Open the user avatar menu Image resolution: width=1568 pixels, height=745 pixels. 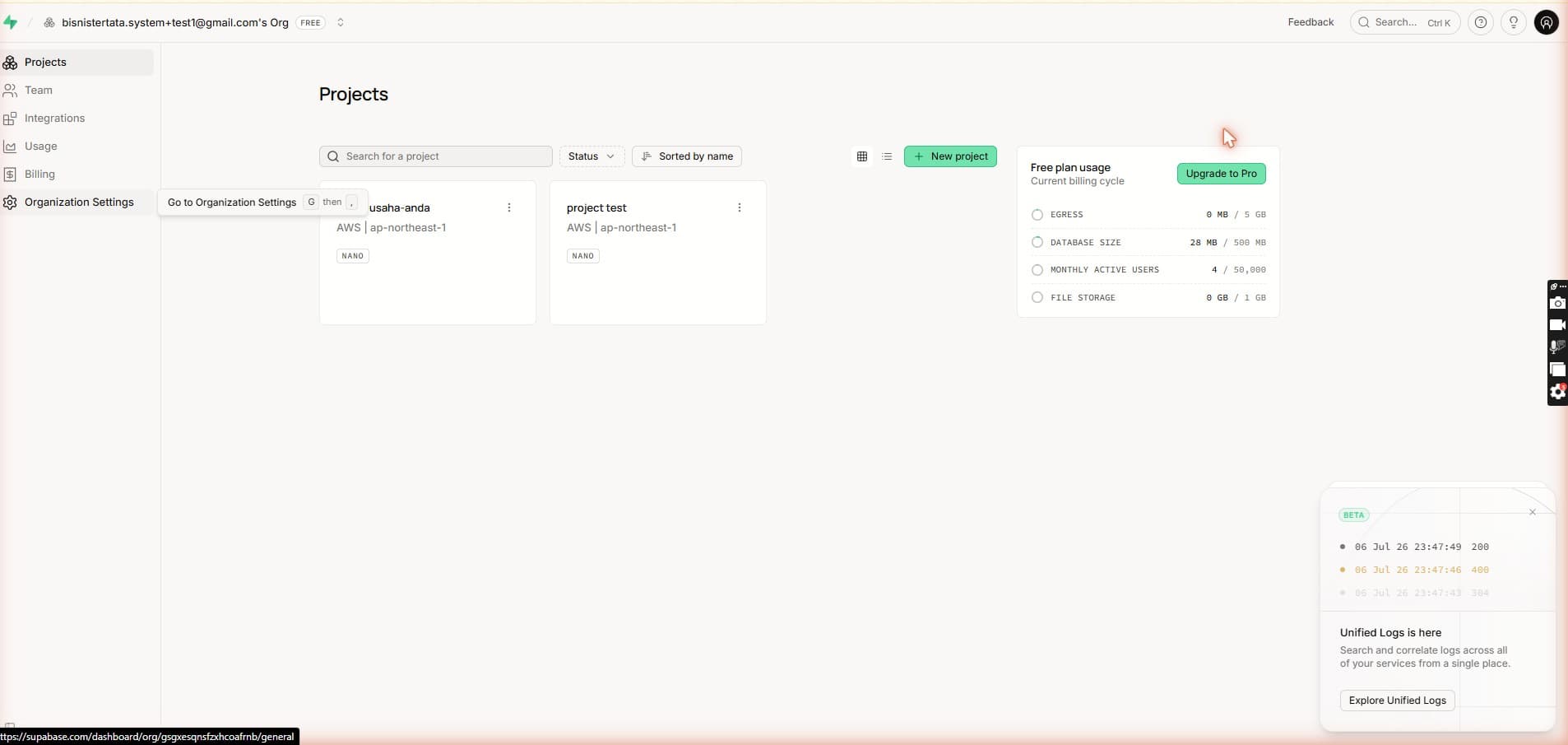(x=1547, y=22)
